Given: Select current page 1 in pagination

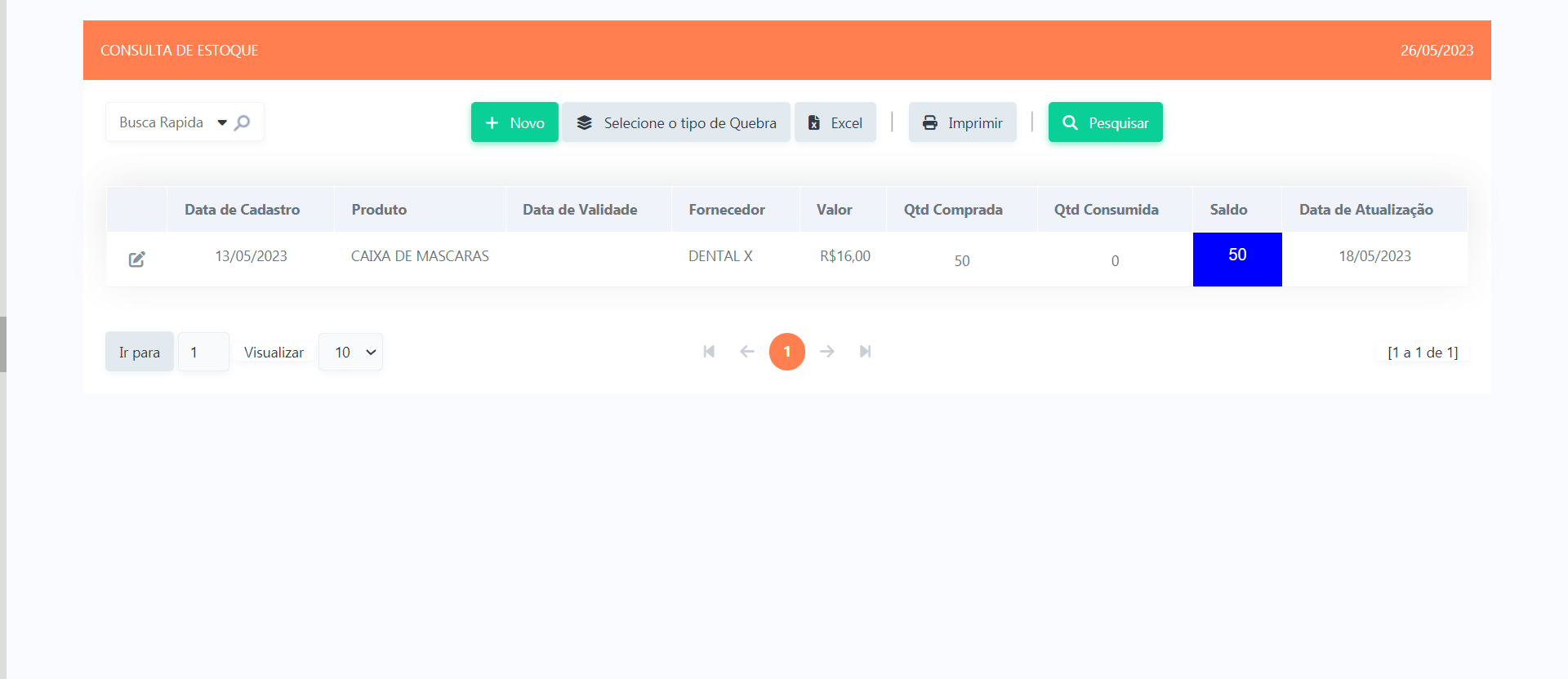Looking at the screenshot, I should click(786, 352).
